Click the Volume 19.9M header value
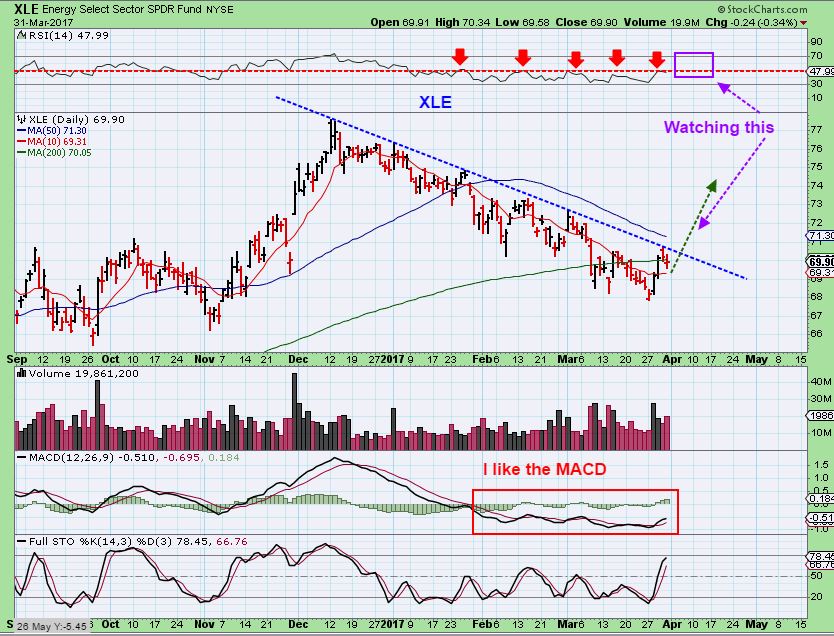Screen dimensions: 834x636 (661, 22)
